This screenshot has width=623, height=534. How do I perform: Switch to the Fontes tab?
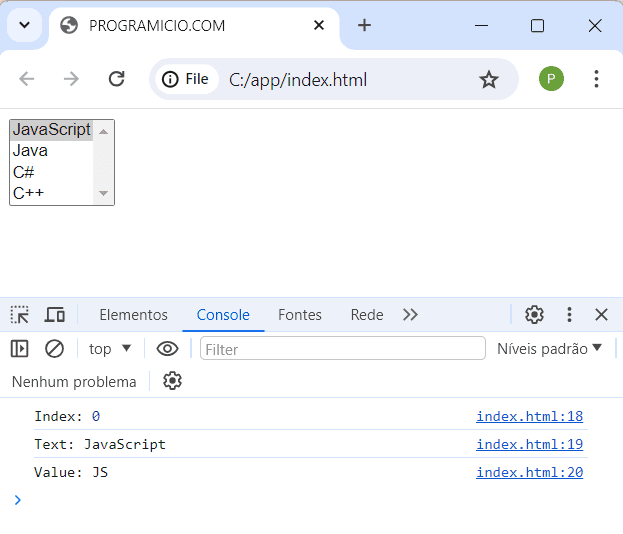pos(300,315)
